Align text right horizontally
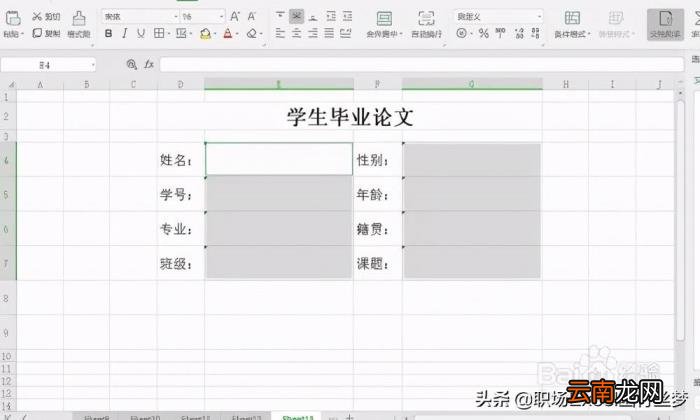The width and height of the screenshot is (700, 420). tap(313, 33)
